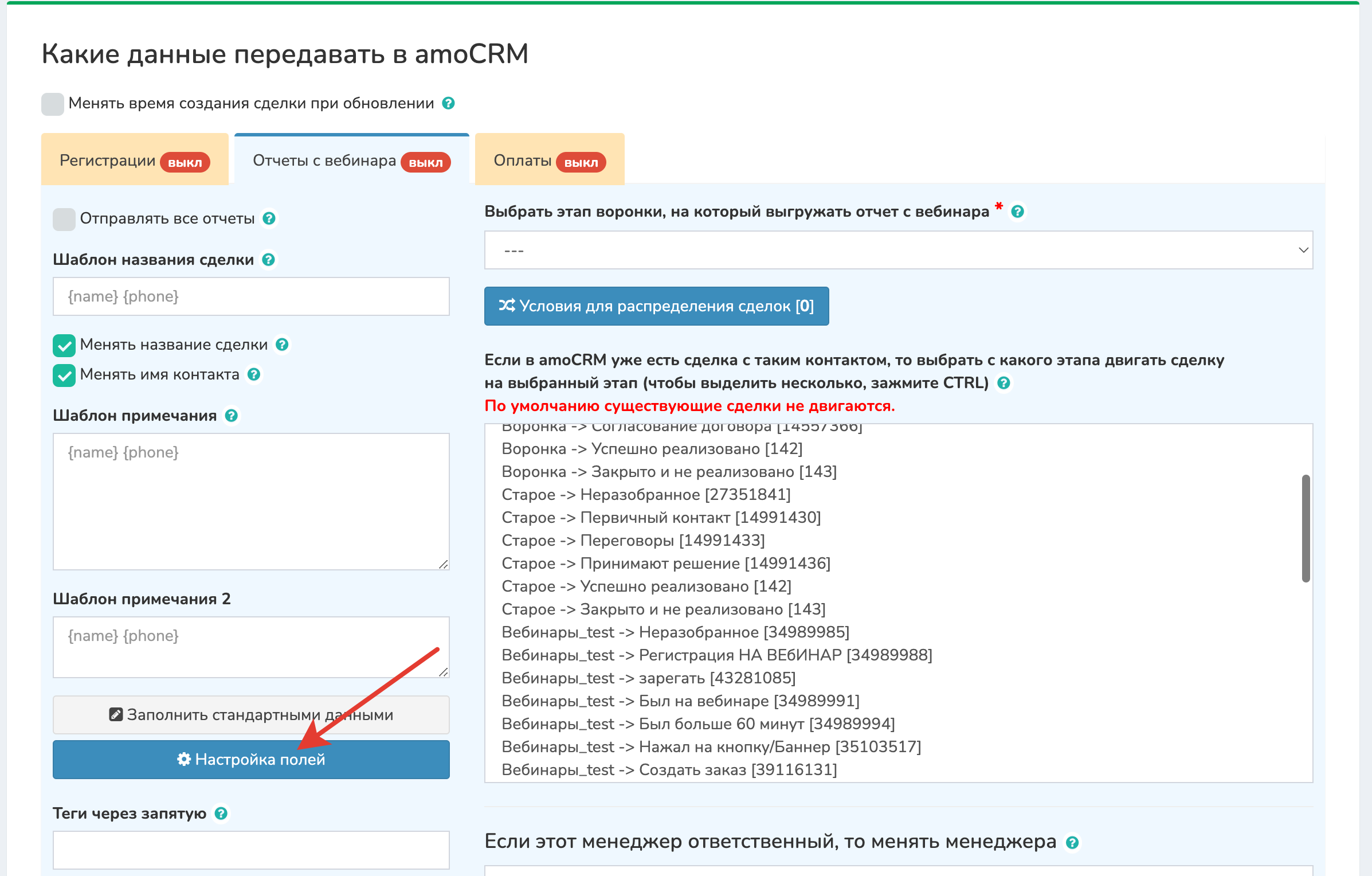Screen dimensions: 1372x876
Task: Click the stage list scrollbar
Action: (1306, 527)
